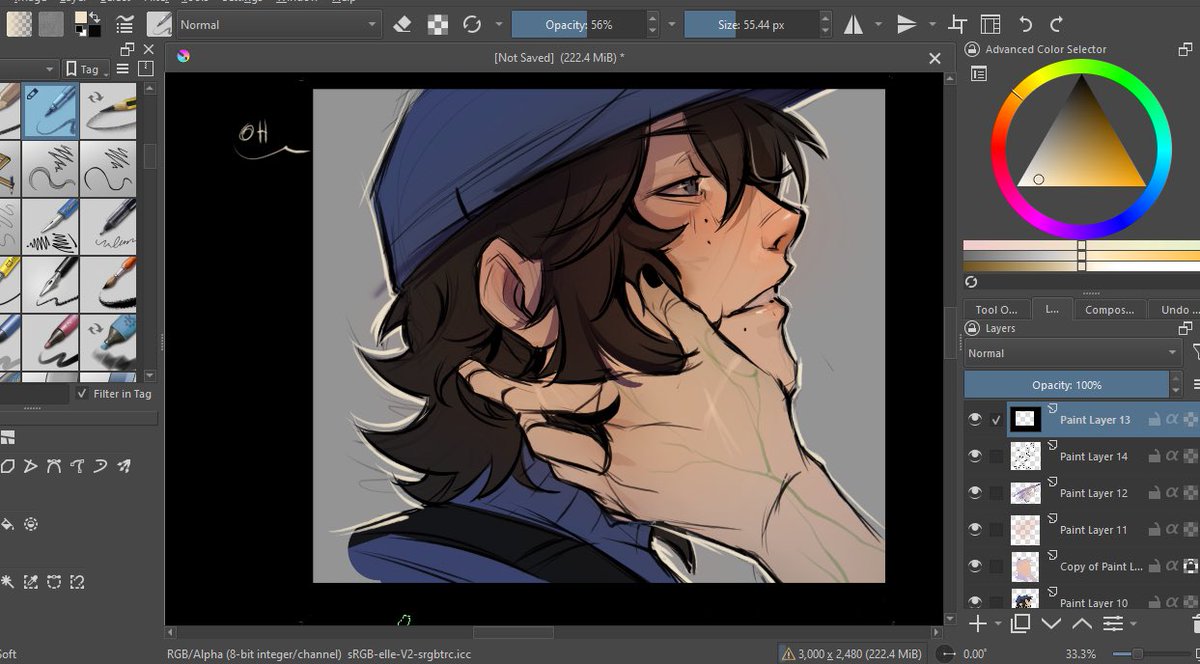Hide Copy of Paint Layer
The height and width of the screenshot is (664, 1200).
[x=975, y=566]
